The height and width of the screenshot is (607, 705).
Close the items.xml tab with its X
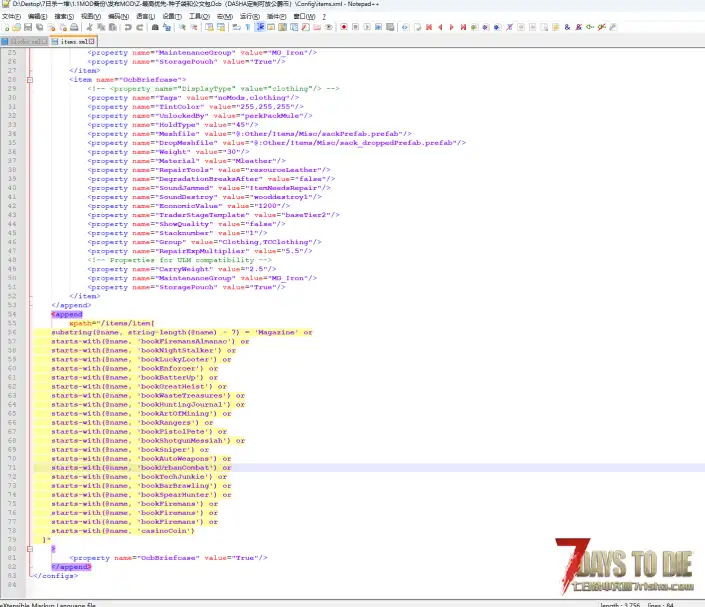point(92,41)
